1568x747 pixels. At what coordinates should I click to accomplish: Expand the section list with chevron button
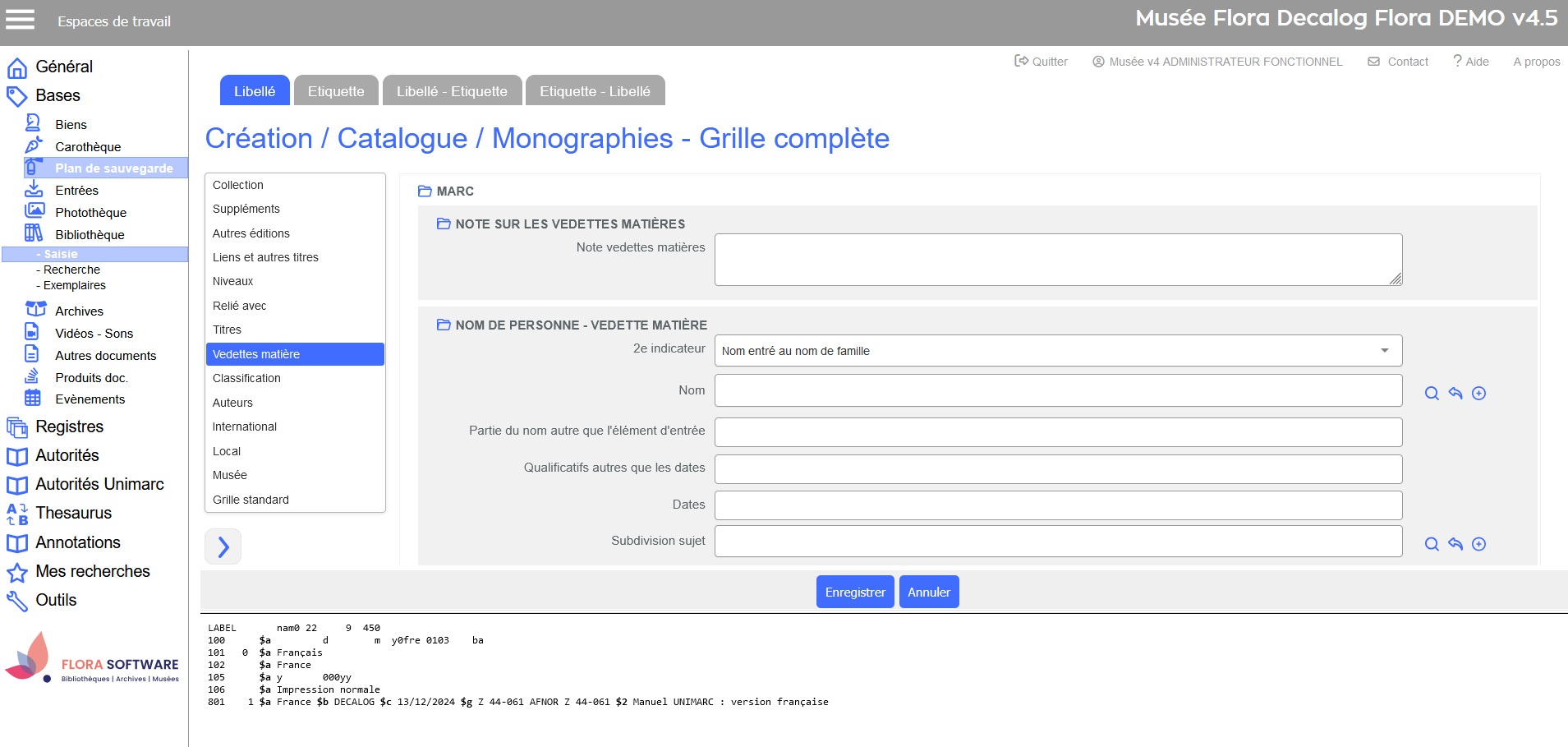click(x=223, y=547)
